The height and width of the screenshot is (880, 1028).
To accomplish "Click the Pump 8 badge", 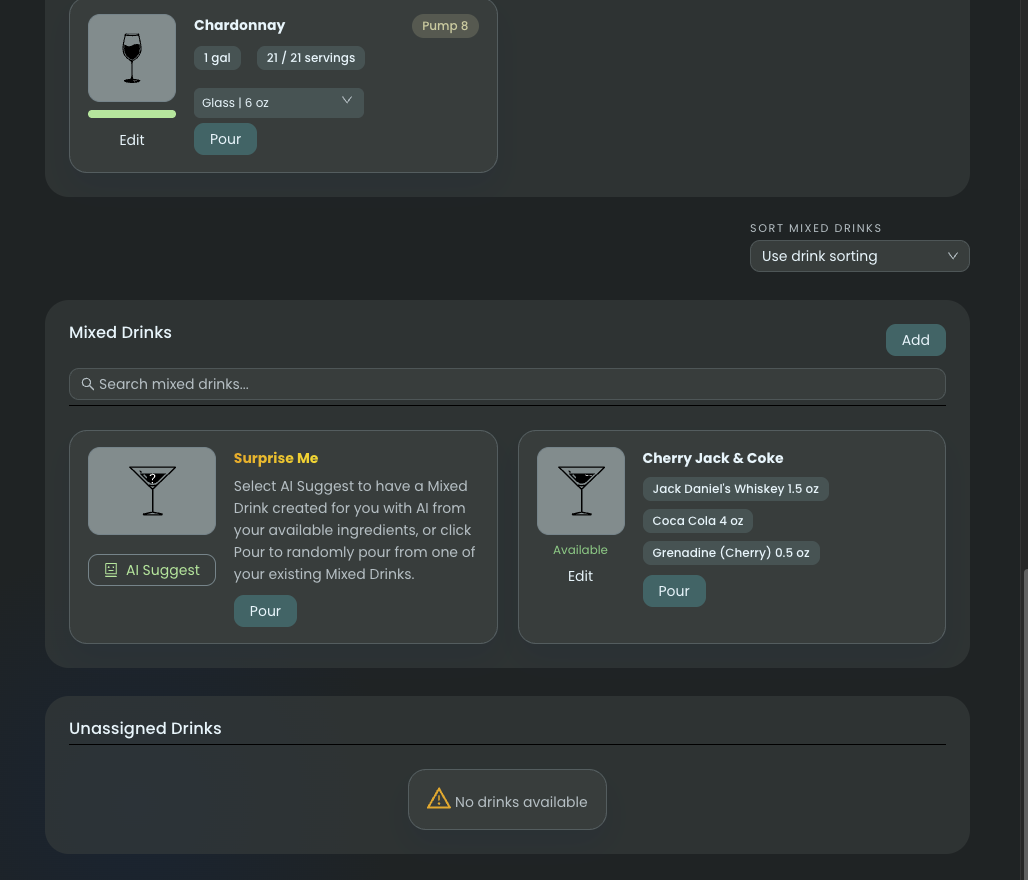I will 445,26.
